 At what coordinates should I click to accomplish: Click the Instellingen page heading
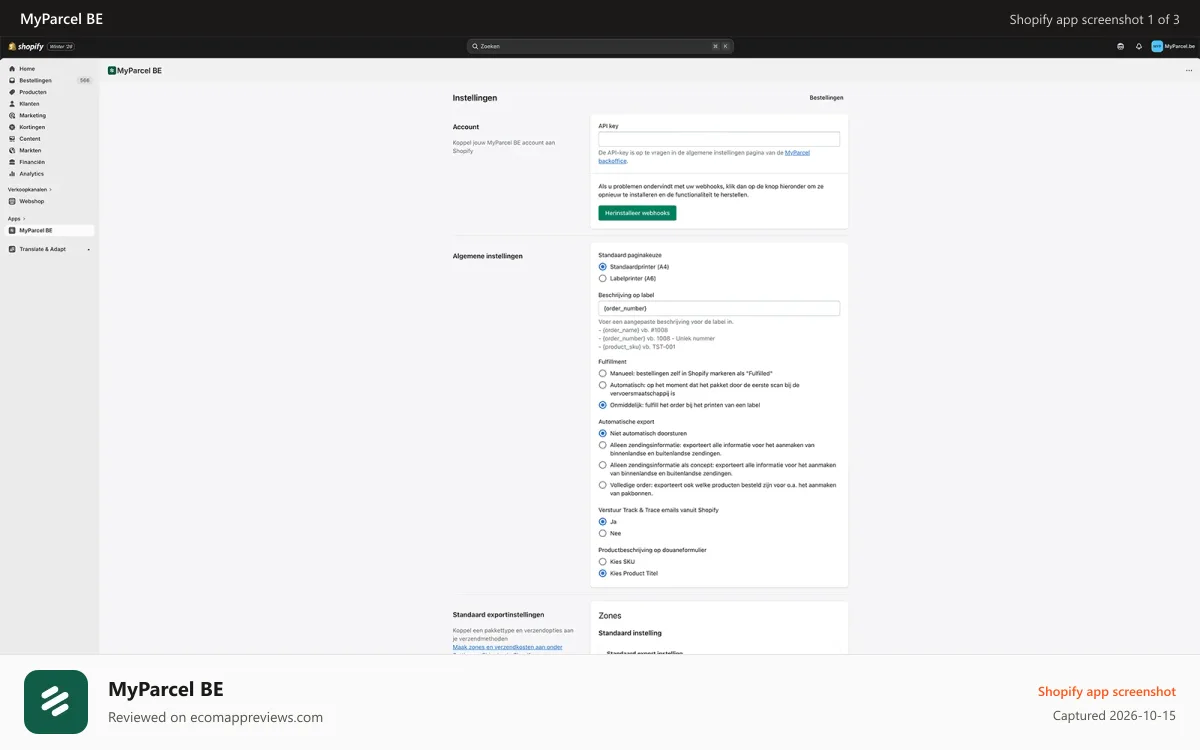(x=475, y=98)
